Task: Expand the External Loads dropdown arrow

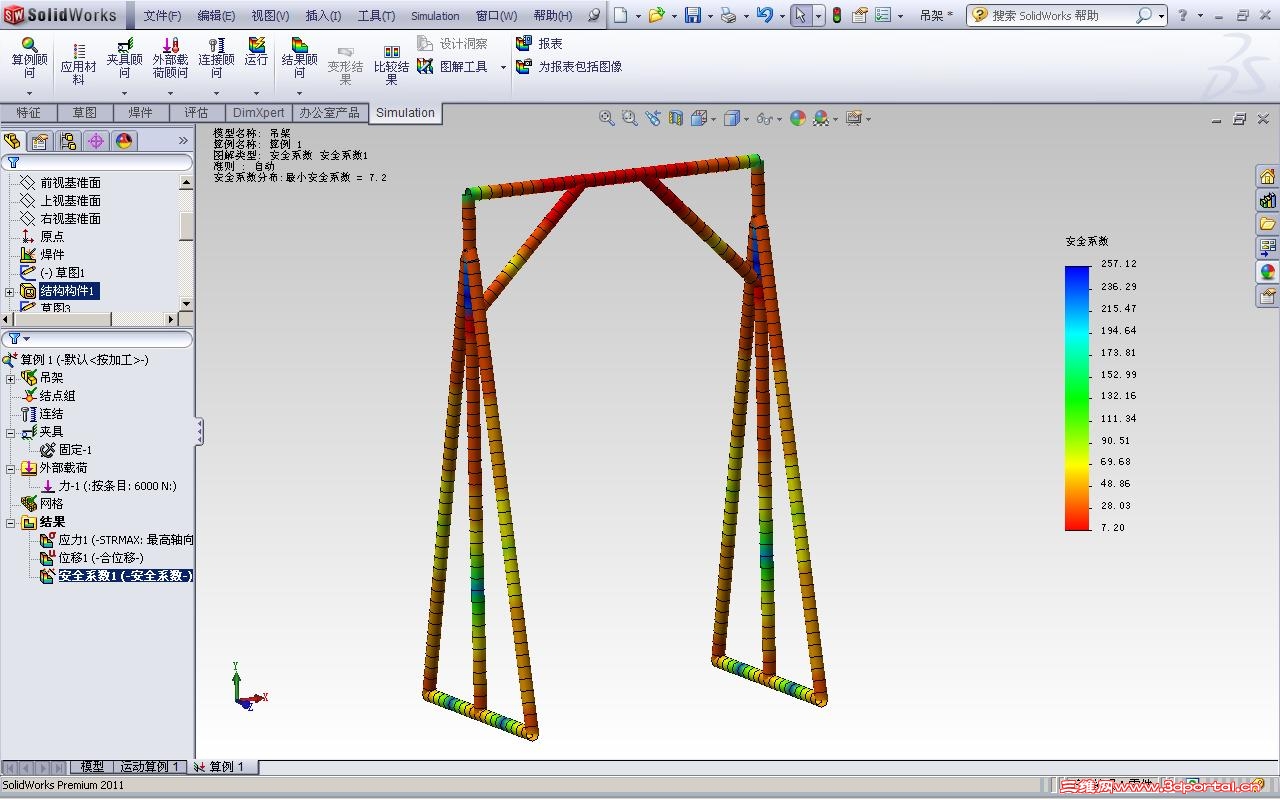Action: tap(170, 93)
